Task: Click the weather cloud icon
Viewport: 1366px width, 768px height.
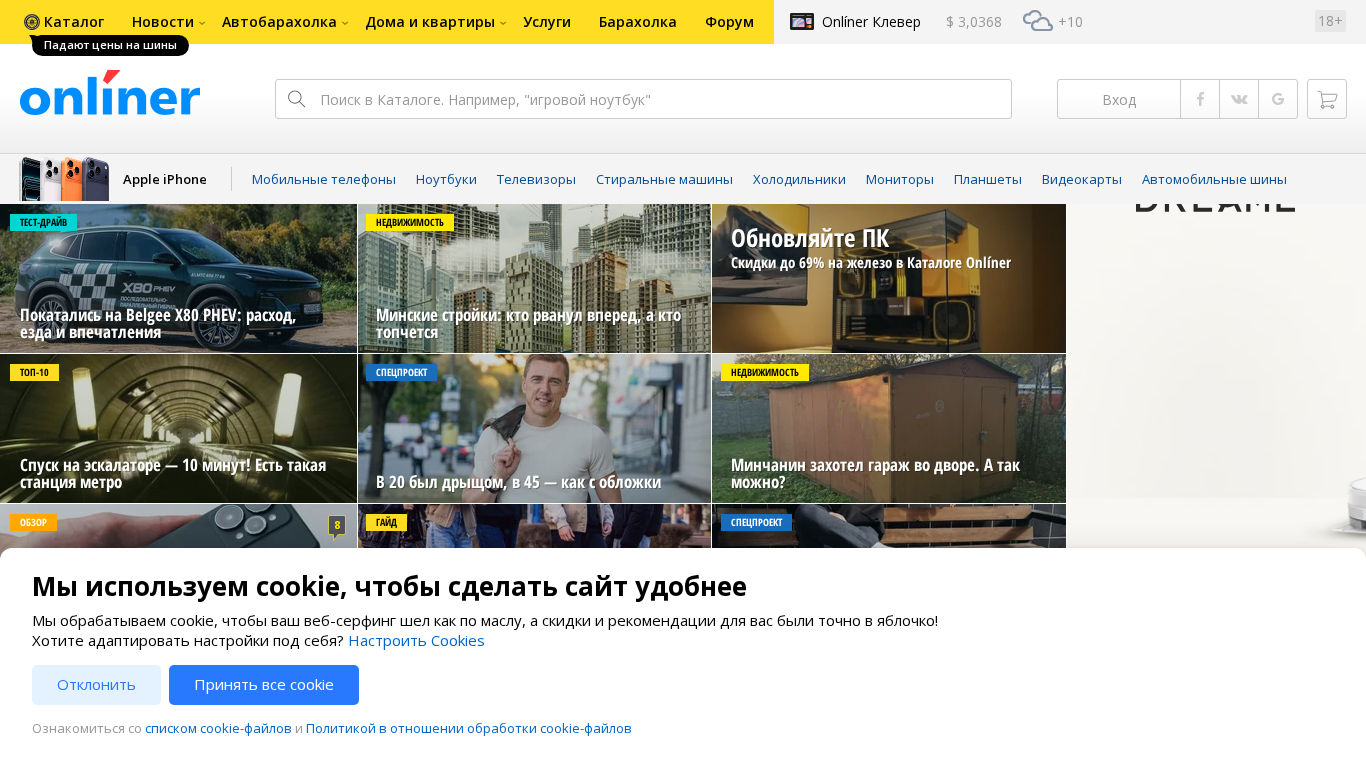Action: 1038,21
